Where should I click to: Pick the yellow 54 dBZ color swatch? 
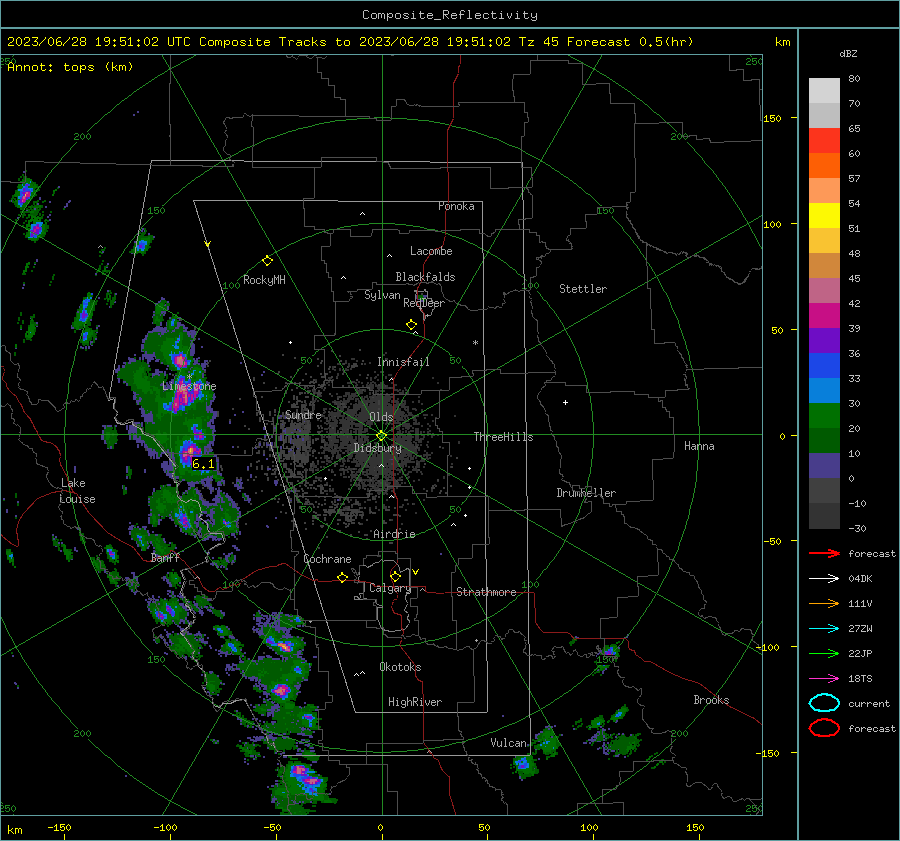click(824, 215)
